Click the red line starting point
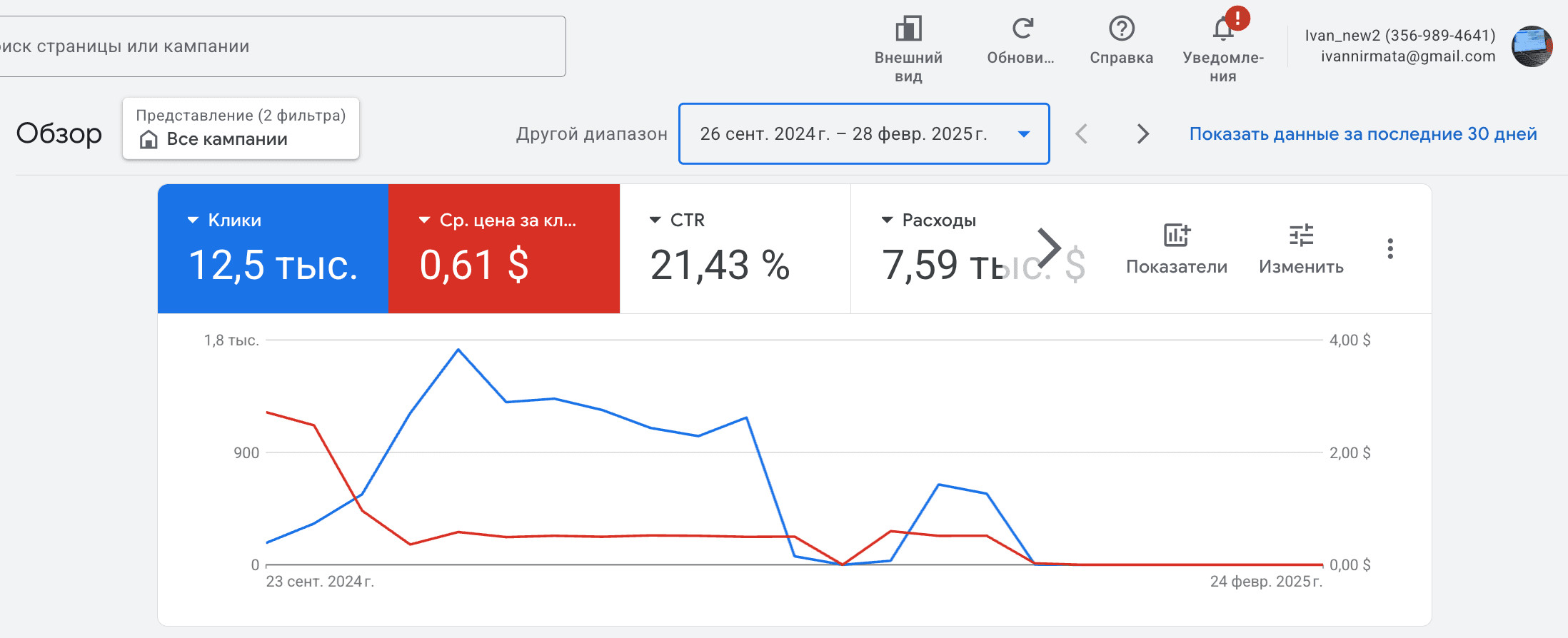Image resolution: width=1568 pixels, height=638 pixels. click(x=267, y=412)
